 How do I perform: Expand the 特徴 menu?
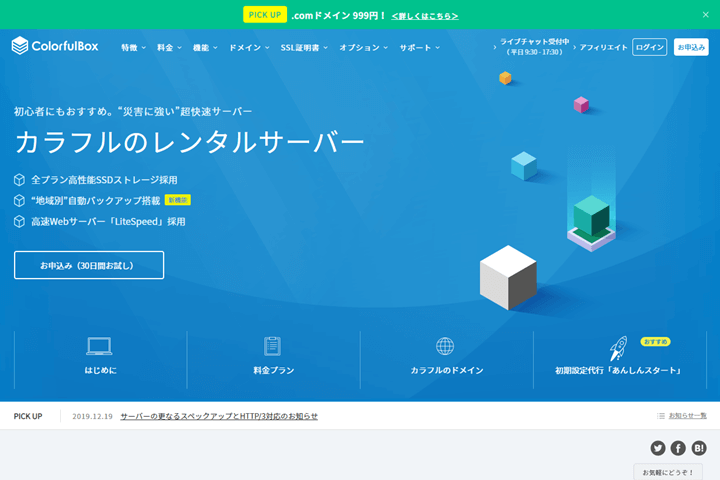click(x=133, y=47)
